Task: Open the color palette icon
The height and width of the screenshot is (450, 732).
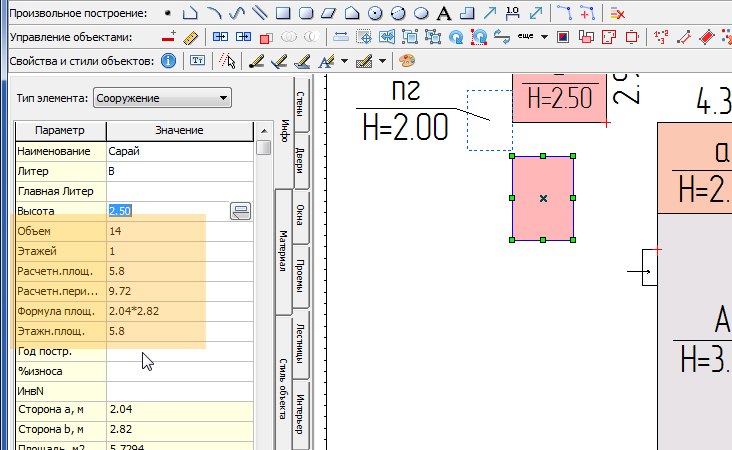Action: 406,61
